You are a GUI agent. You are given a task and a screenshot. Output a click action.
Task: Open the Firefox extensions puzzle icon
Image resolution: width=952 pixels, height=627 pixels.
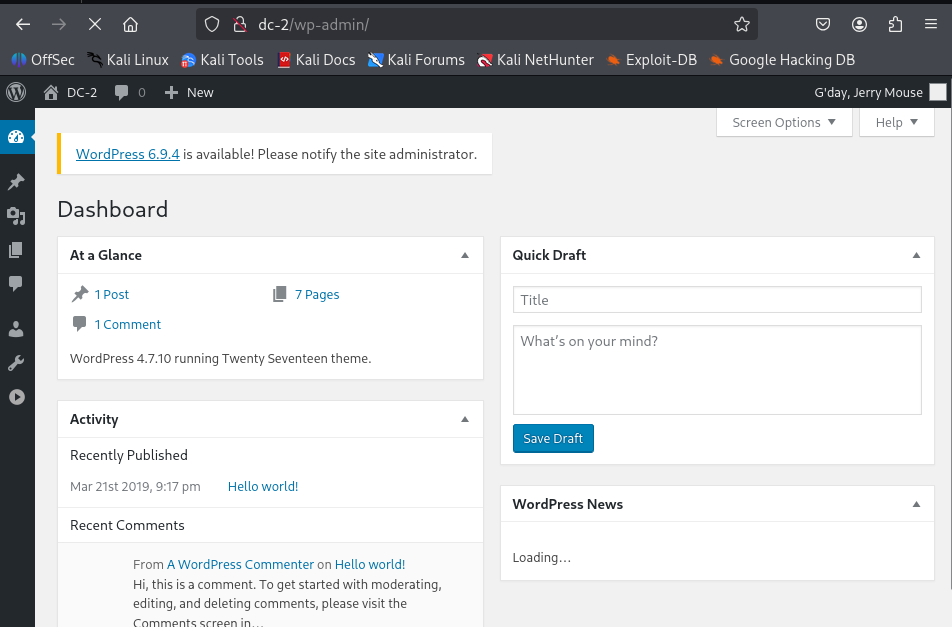click(895, 24)
